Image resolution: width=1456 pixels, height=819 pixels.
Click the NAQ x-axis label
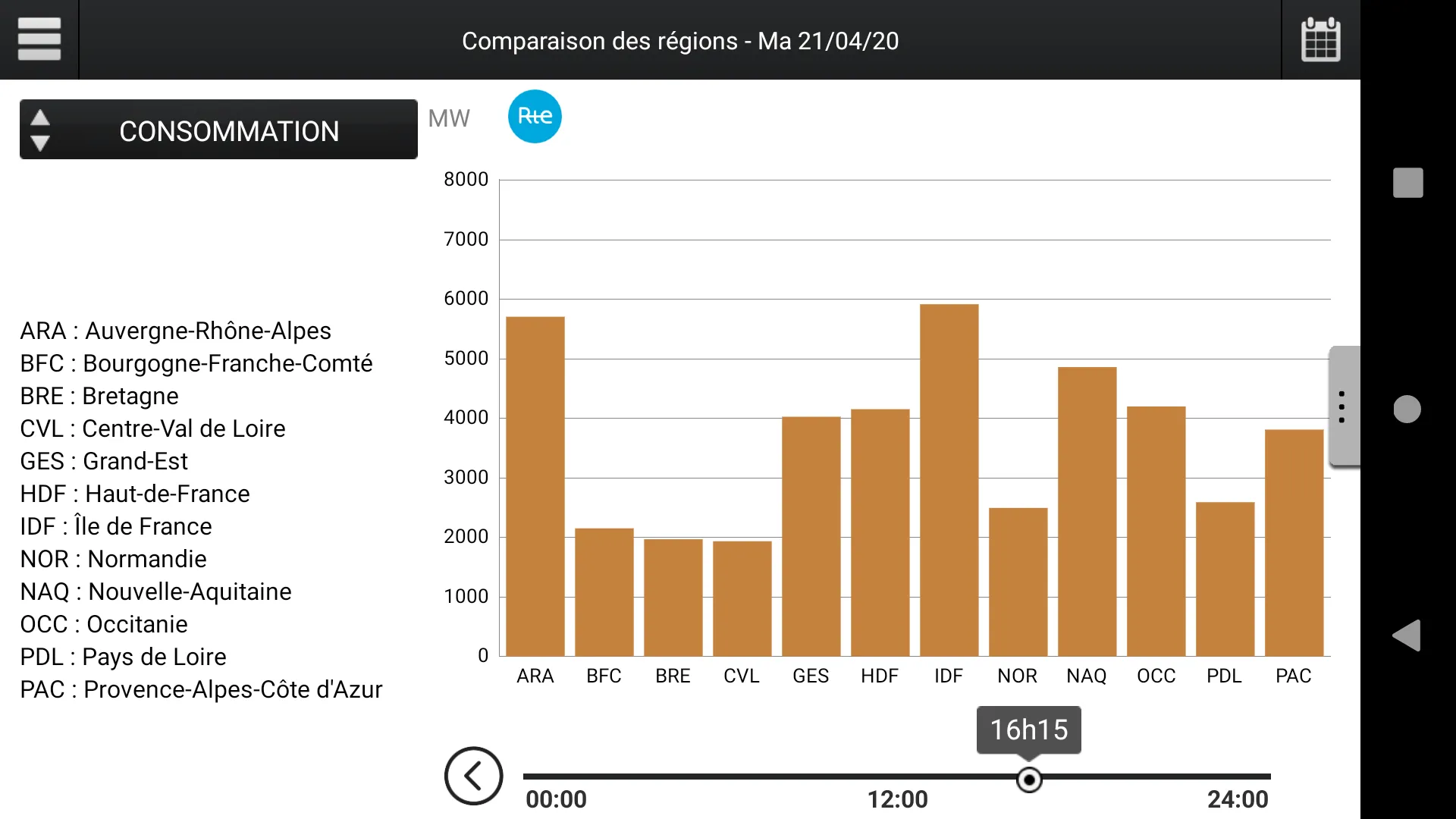pos(1087,676)
